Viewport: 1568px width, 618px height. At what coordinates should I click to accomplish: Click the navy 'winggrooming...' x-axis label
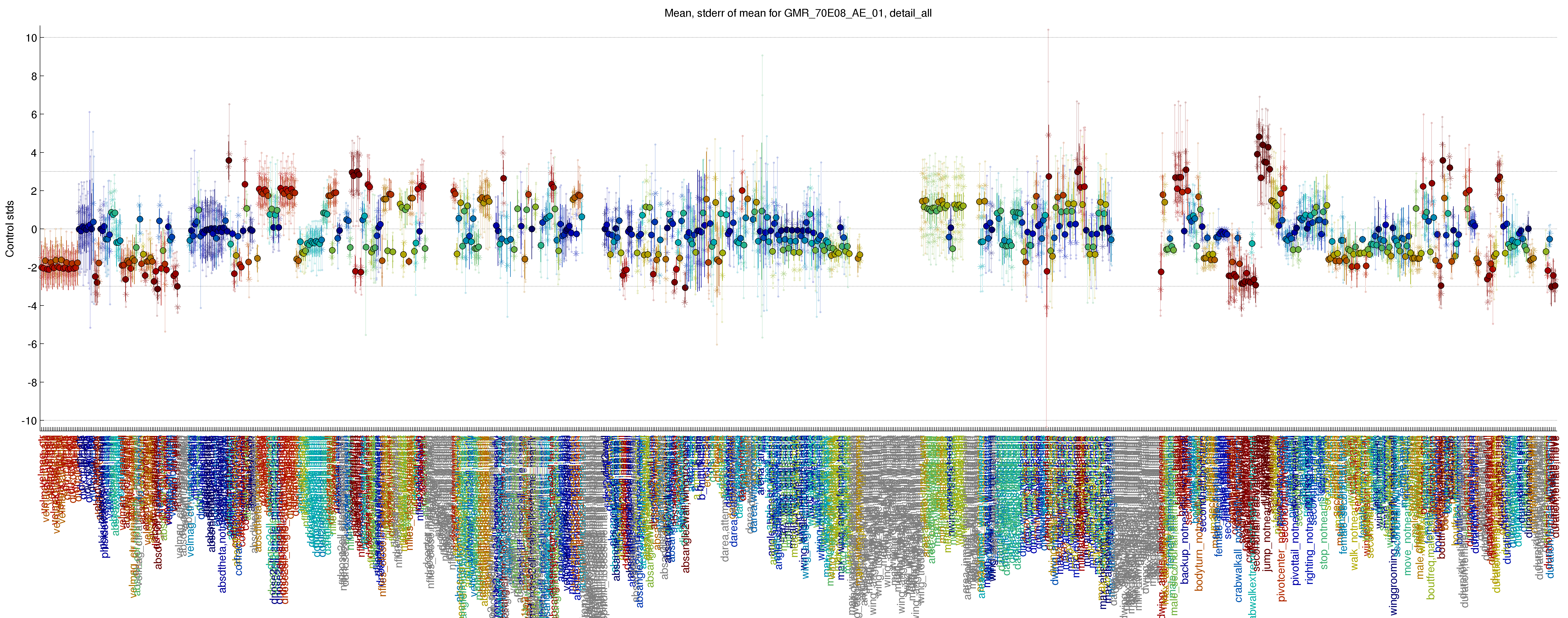1394,526
